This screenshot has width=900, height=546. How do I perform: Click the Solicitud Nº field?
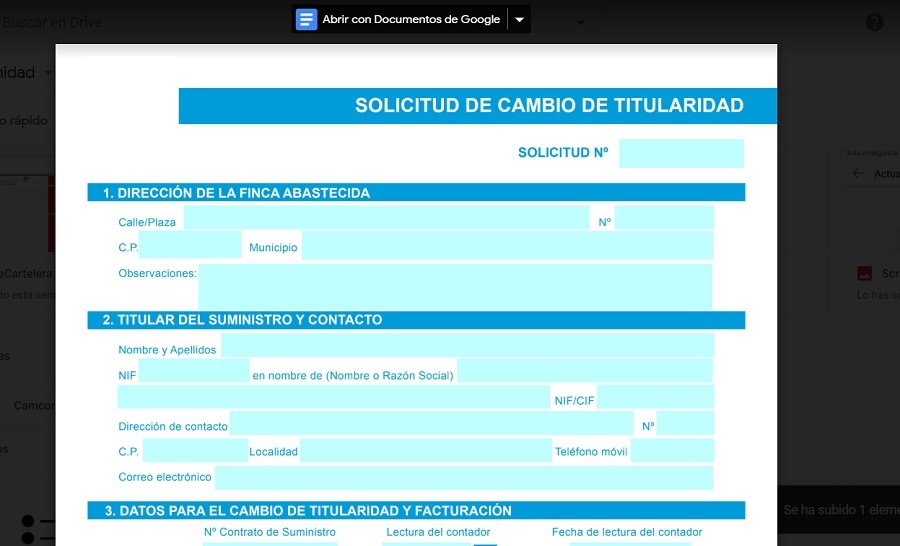pos(680,153)
